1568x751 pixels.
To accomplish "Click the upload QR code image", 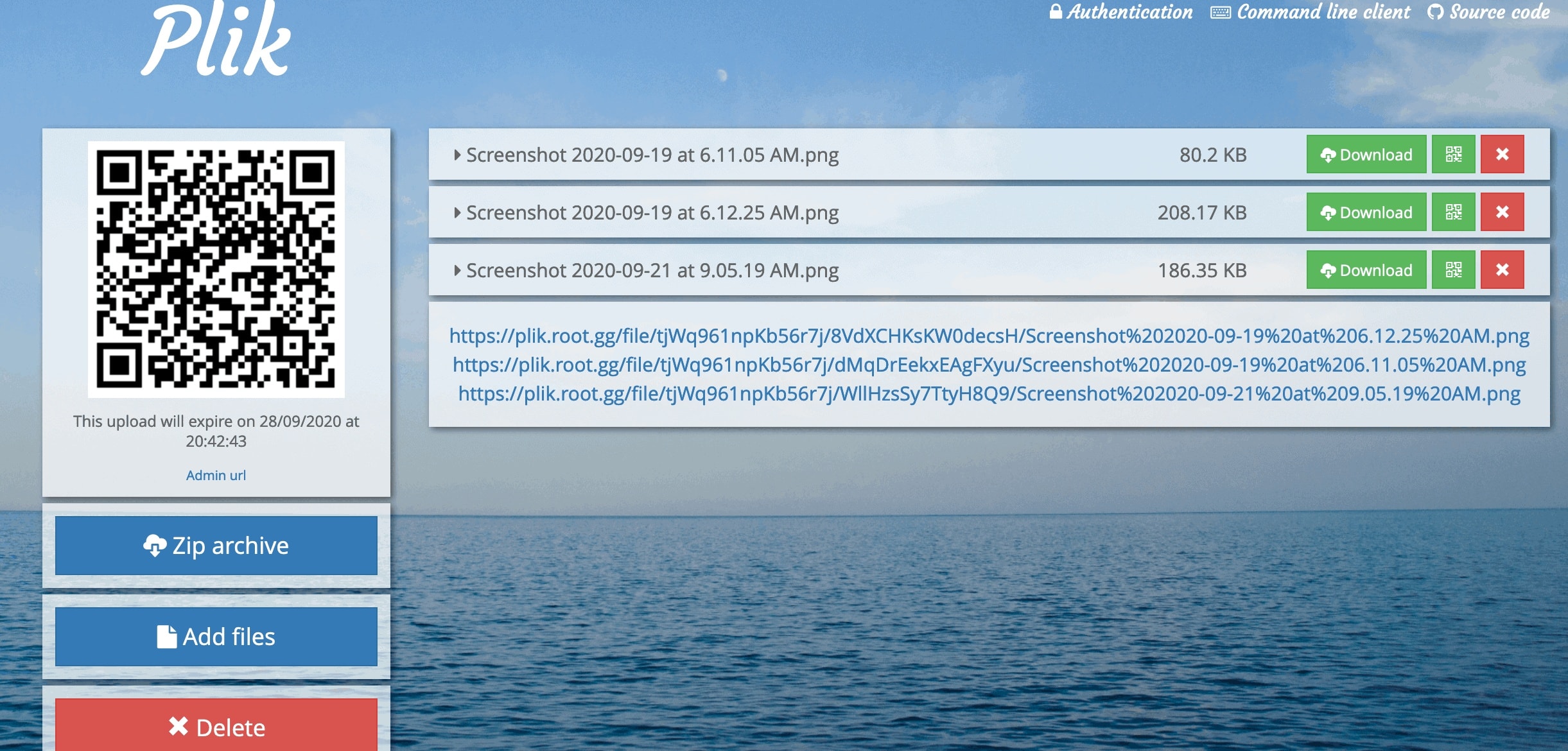I will coord(216,270).
